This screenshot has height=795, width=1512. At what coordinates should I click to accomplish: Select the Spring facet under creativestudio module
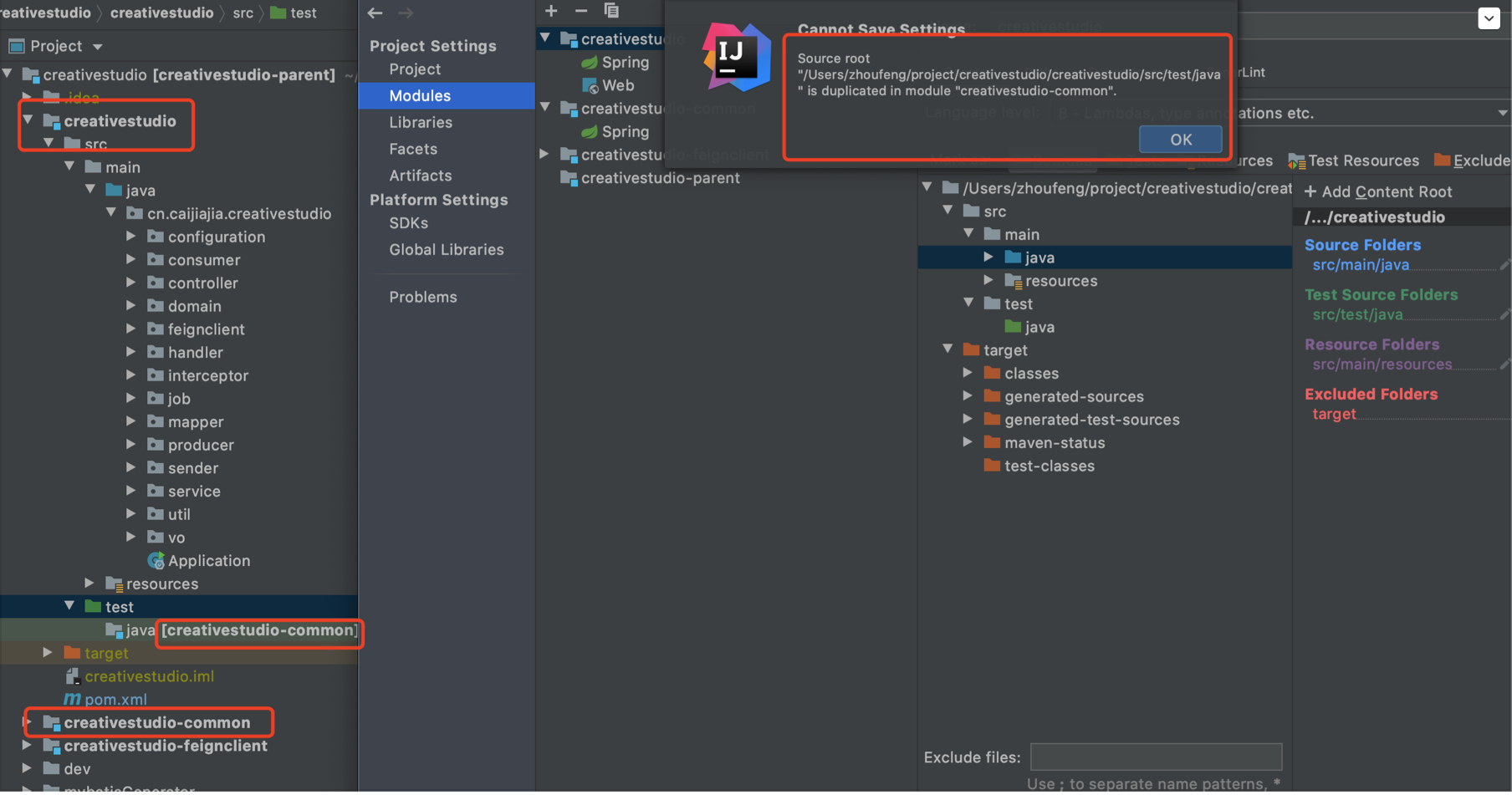[623, 62]
